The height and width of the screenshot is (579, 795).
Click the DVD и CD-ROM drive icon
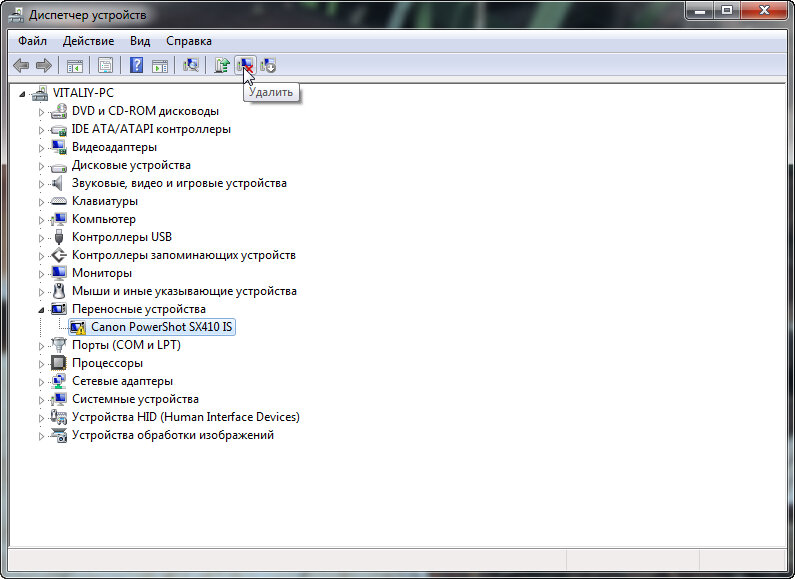point(59,111)
